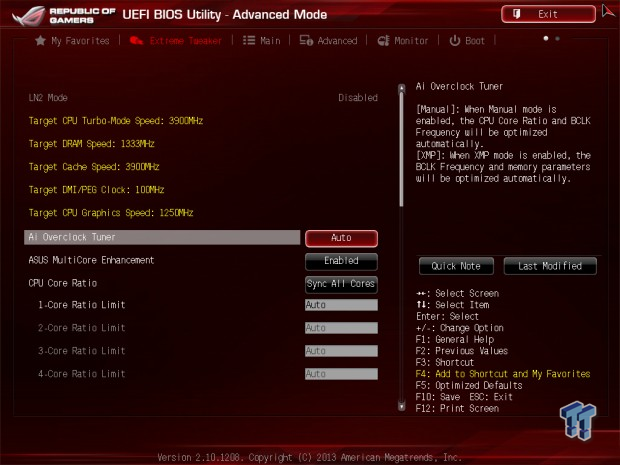Click the 2-Core Ratio Limit label
Screen dimensions: 620x465
pyautogui.click(x=81, y=328)
